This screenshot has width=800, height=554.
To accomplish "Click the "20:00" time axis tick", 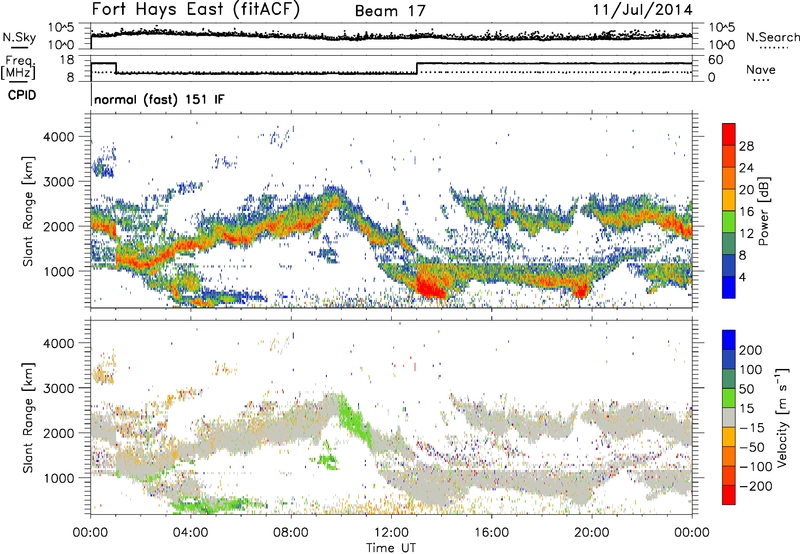I will [592, 533].
